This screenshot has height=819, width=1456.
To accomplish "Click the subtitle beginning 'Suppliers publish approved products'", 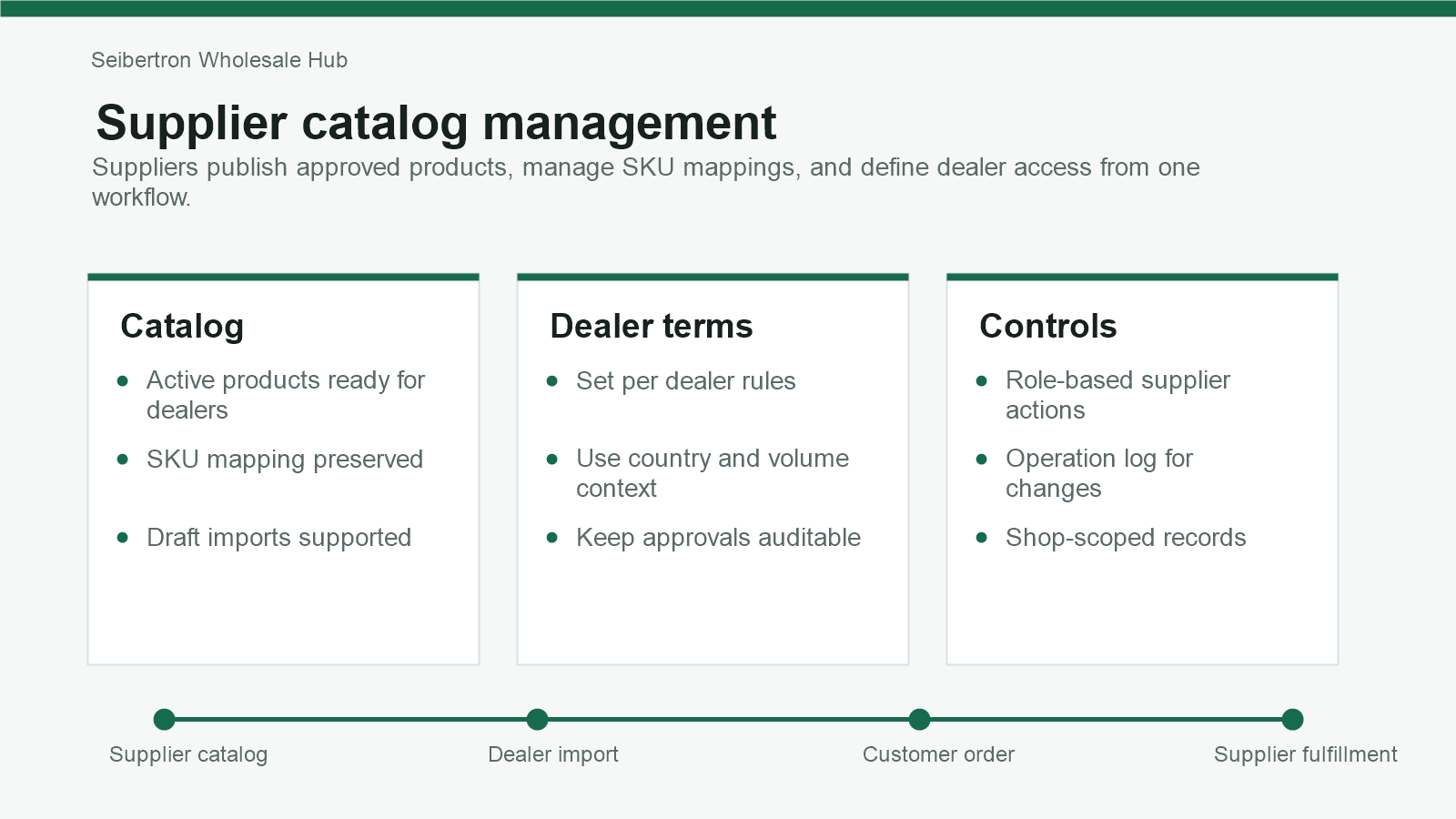I will pos(646,182).
